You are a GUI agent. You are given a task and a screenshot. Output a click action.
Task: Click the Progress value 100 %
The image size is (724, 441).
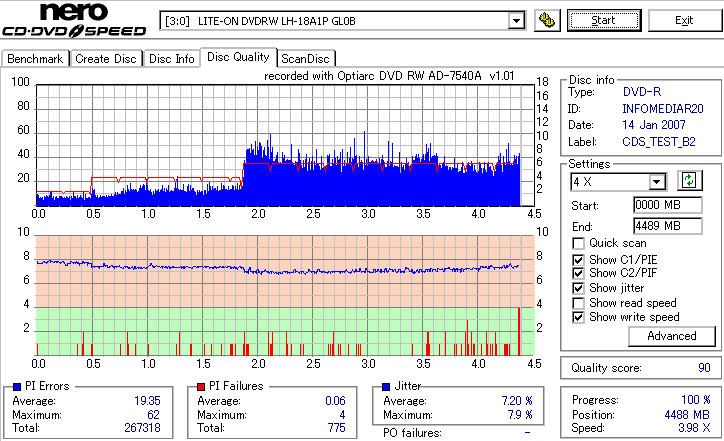pyautogui.click(x=696, y=400)
